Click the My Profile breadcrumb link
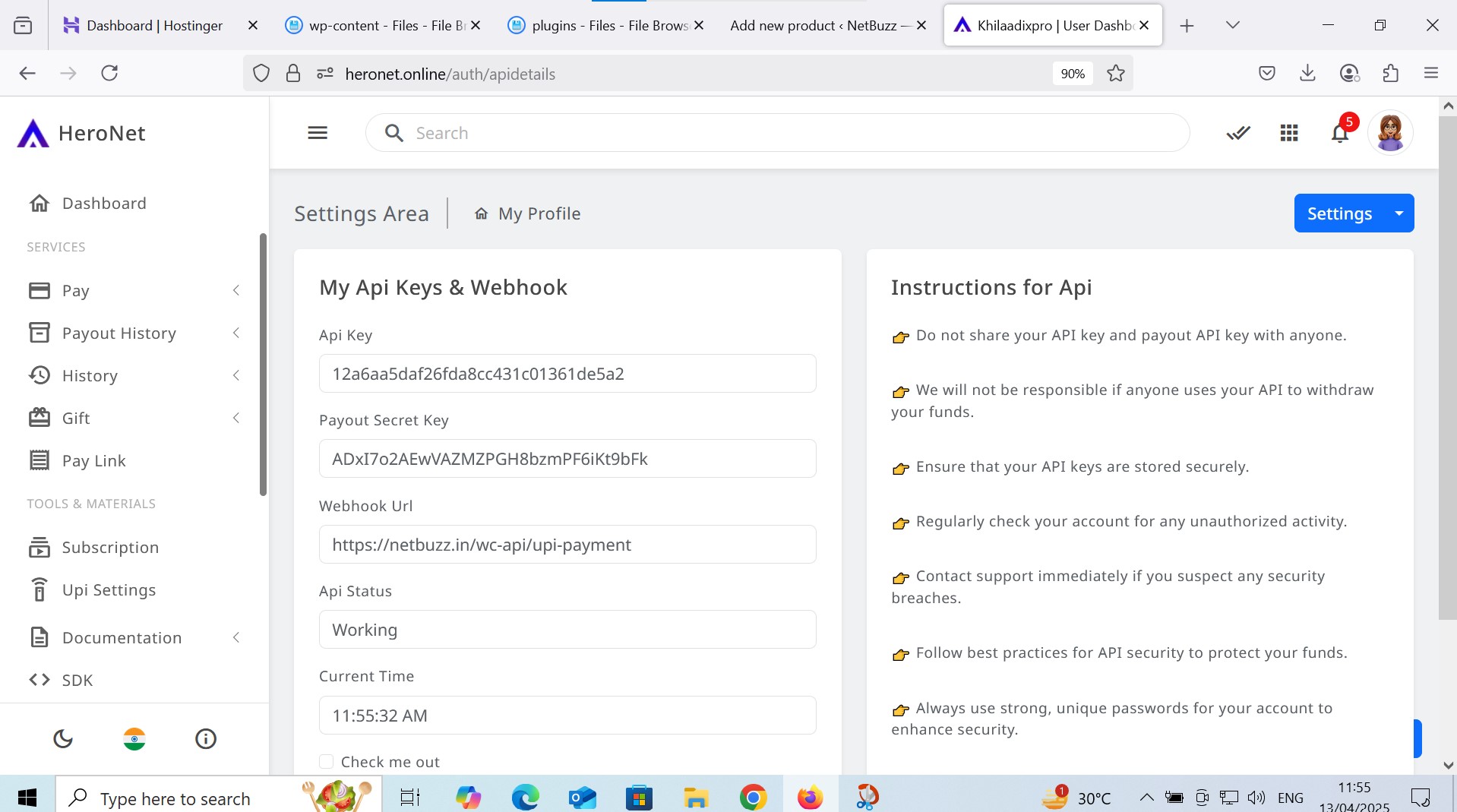The width and height of the screenshot is (1457, 812). tap(539, 214)
